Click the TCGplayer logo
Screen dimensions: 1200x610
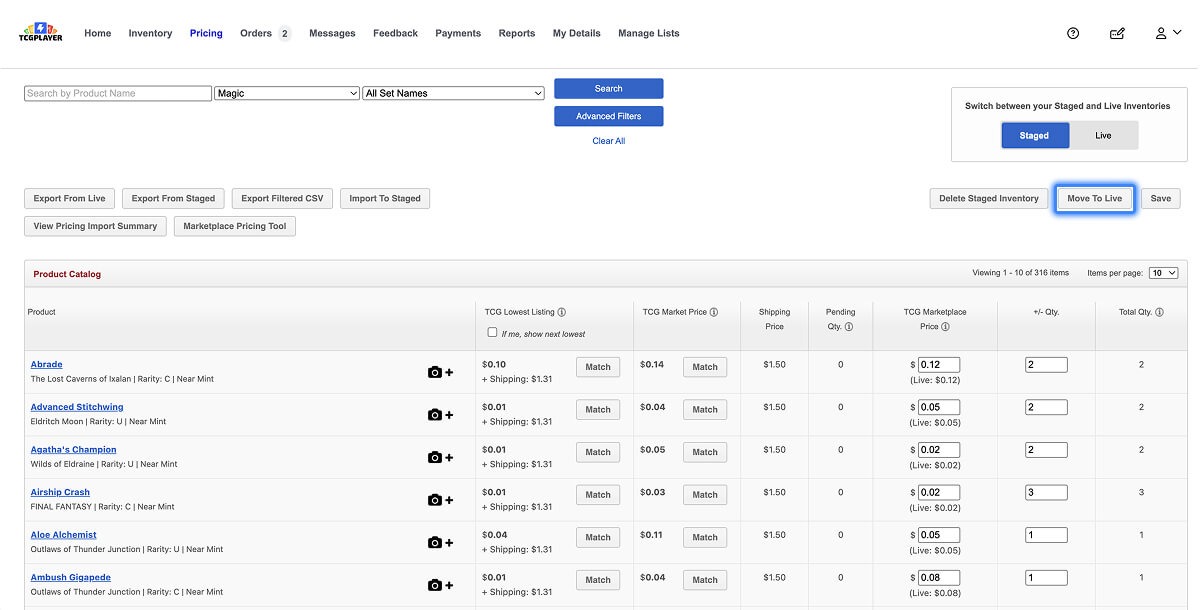click(41, 33)
